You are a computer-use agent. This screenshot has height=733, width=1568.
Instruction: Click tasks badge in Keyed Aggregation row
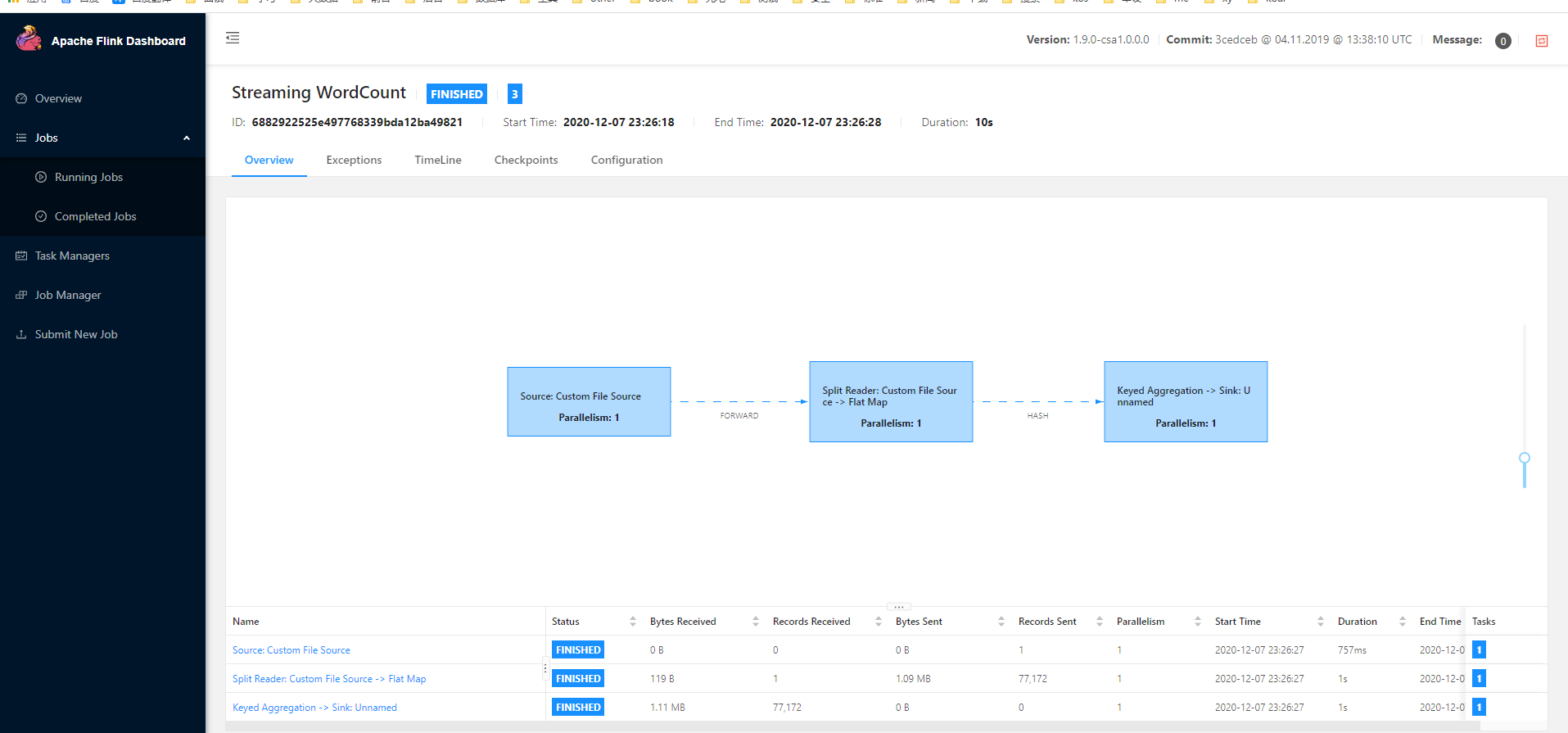pos(1479,707)
